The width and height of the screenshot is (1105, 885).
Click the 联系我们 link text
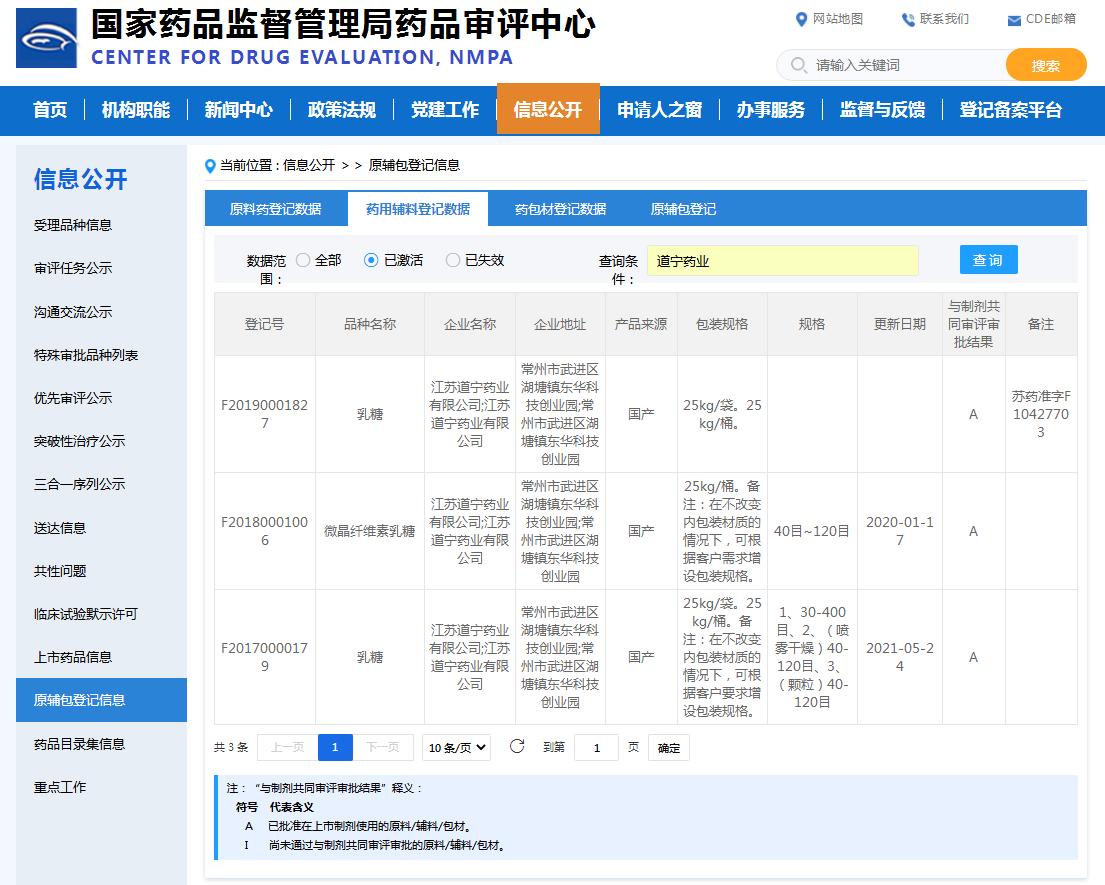click(x=944, y=20)
